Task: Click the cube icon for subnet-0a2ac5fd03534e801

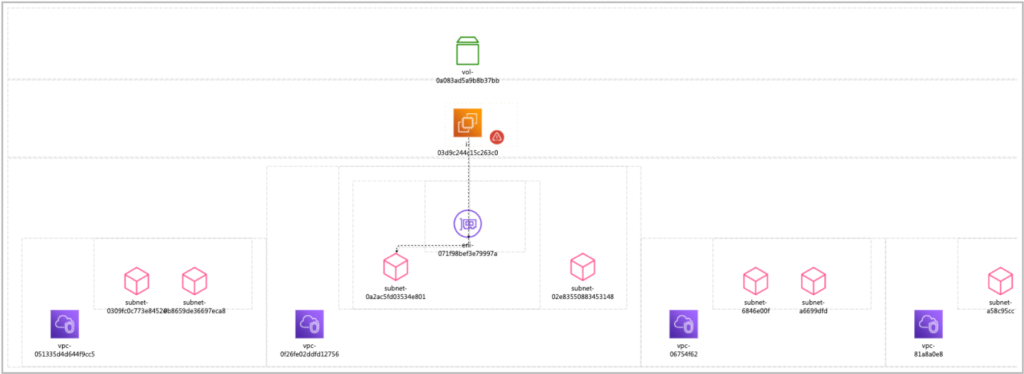Action: pos(396,267)
